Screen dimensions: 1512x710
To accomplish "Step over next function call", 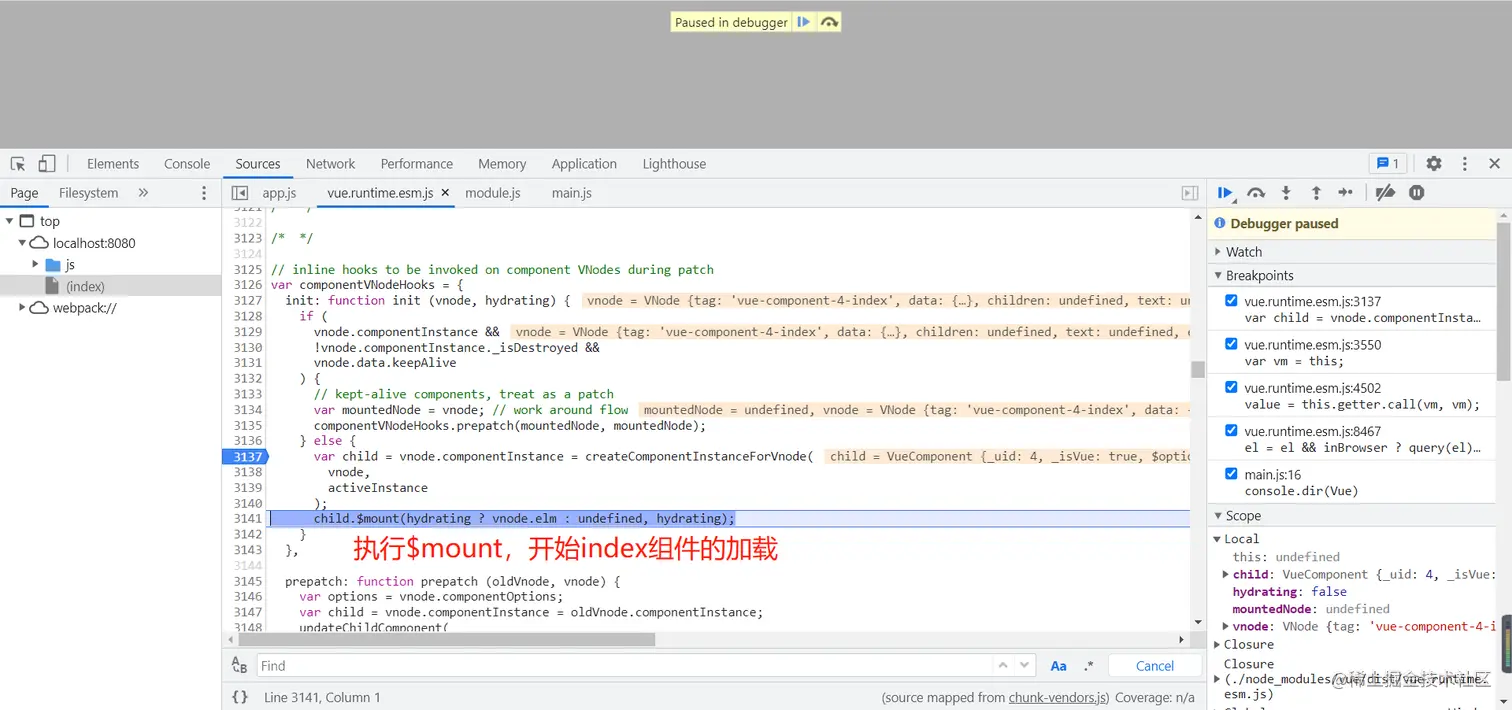I will (x=1256, y=193).
